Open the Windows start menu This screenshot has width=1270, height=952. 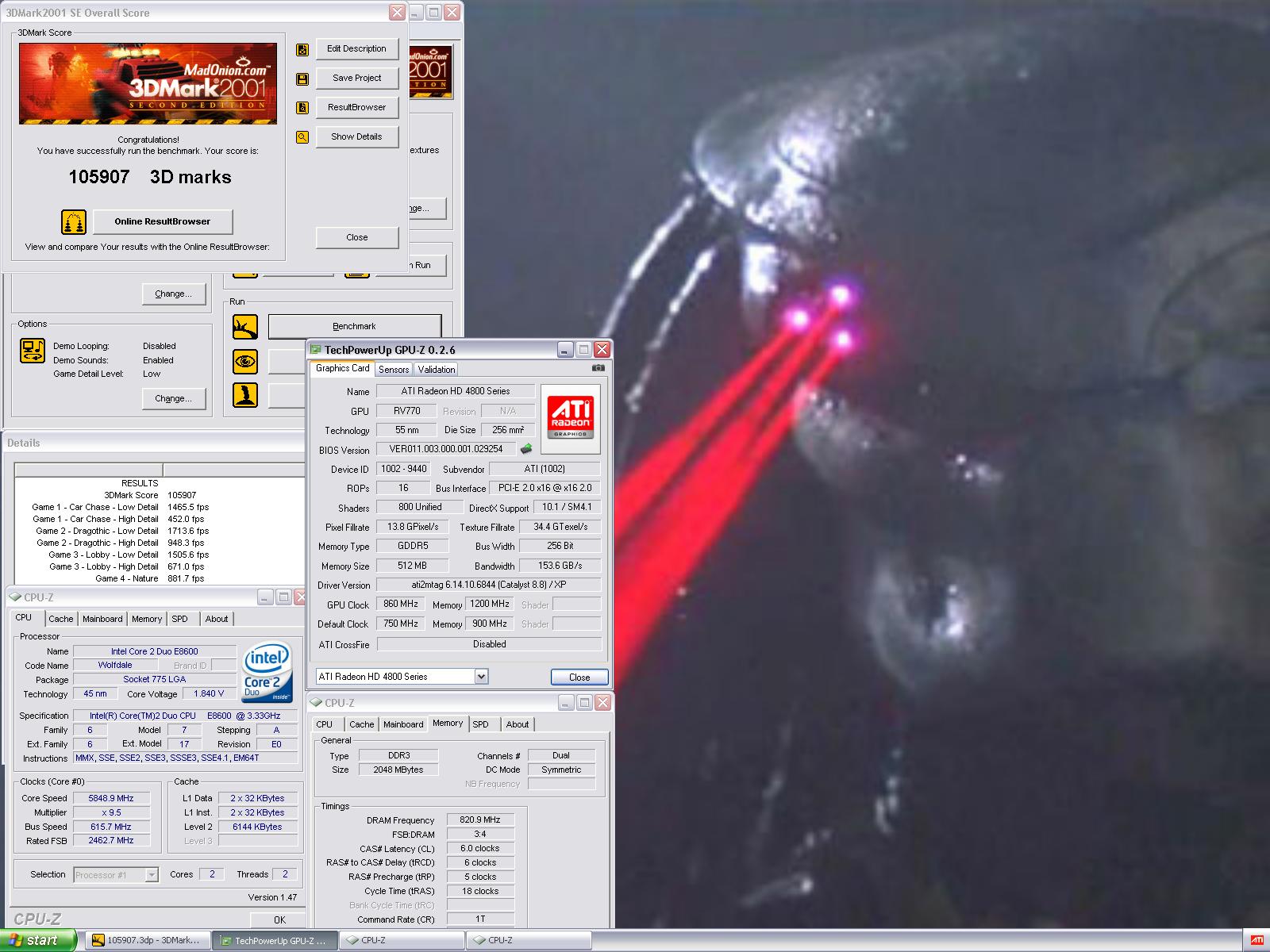click(38, 941)
